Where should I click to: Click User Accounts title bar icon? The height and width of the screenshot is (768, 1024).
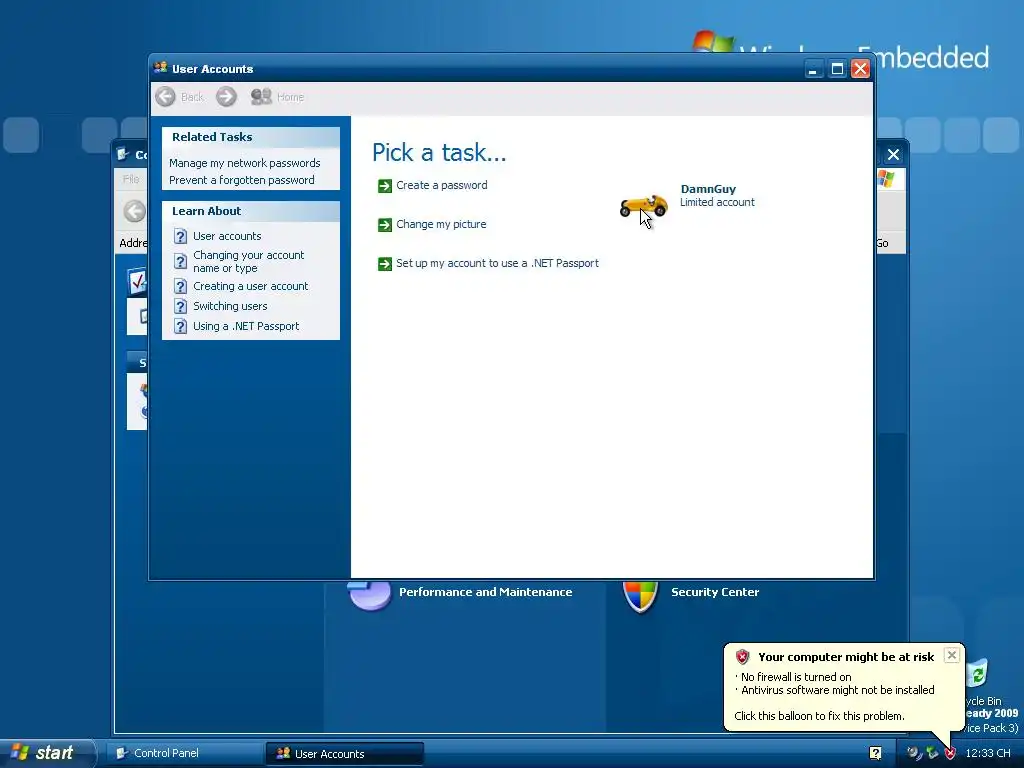point(161,68)
